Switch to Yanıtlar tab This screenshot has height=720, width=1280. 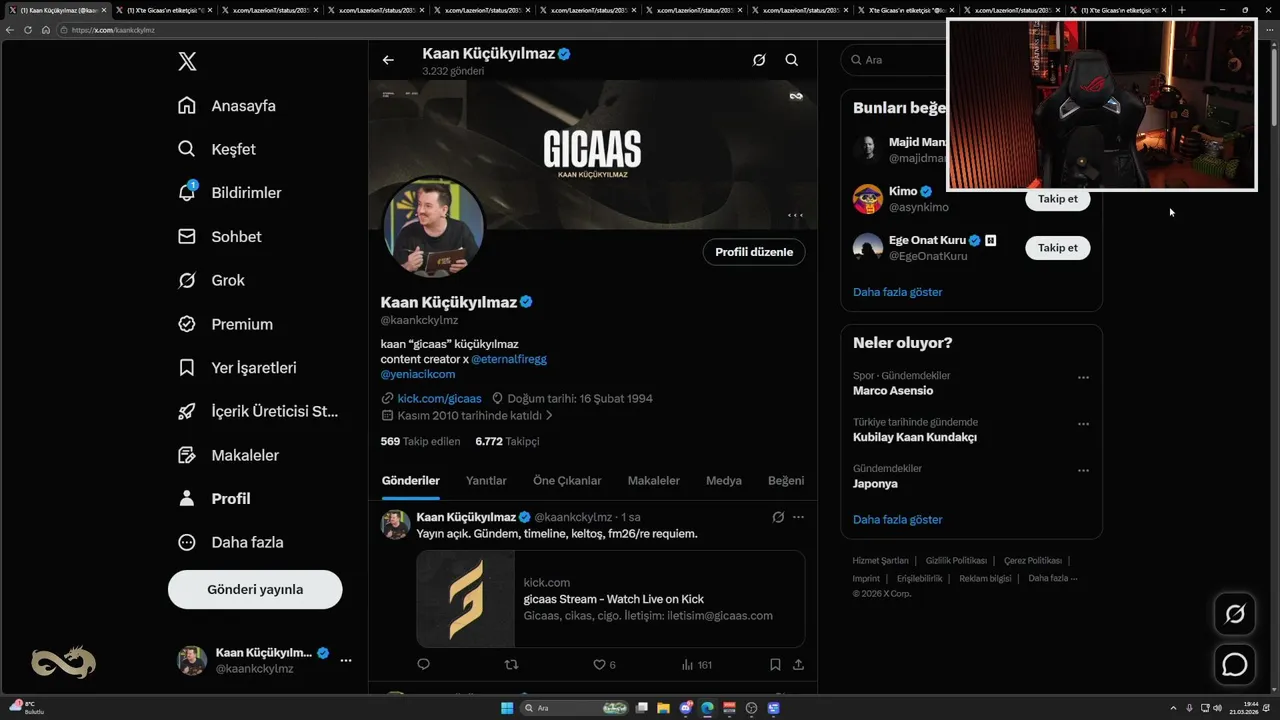pos(486,481)
